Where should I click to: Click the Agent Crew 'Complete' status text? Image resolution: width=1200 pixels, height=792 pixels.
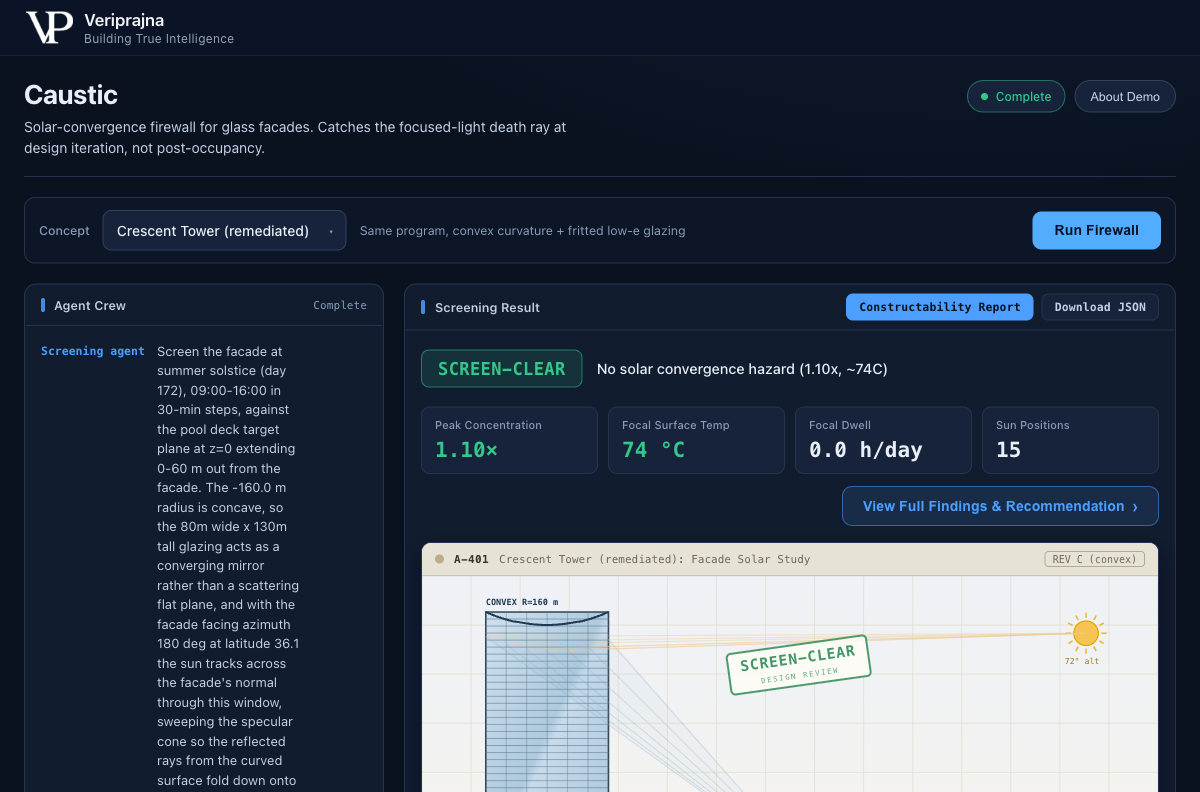pos(340,305)
